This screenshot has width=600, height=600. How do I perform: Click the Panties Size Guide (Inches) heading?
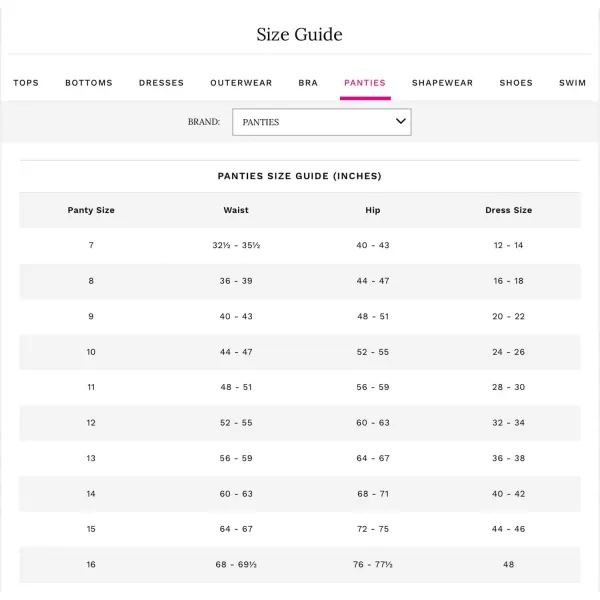click(x=299, y=176)
